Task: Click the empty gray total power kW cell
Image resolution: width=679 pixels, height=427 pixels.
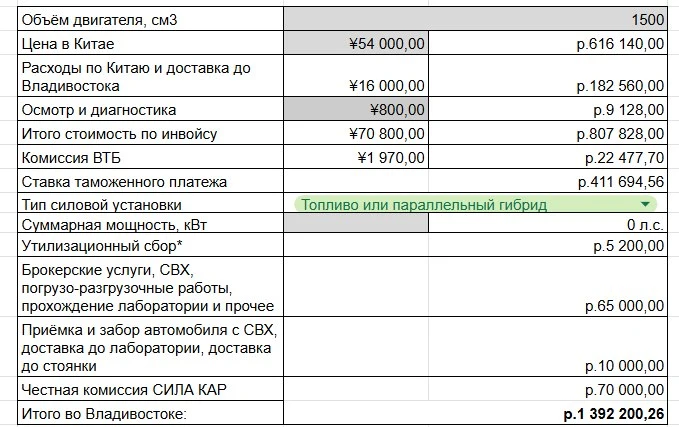Action: [x=356, y=224]
